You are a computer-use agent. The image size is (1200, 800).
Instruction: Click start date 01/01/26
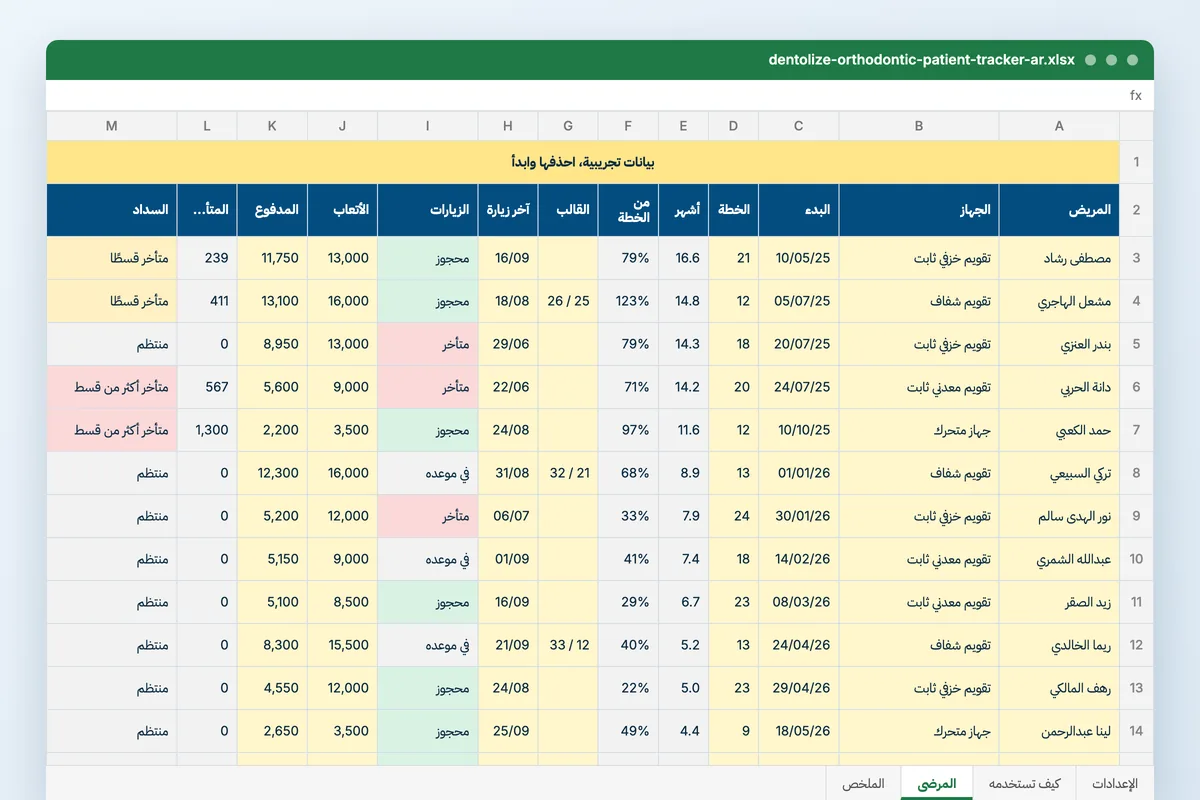799,473
